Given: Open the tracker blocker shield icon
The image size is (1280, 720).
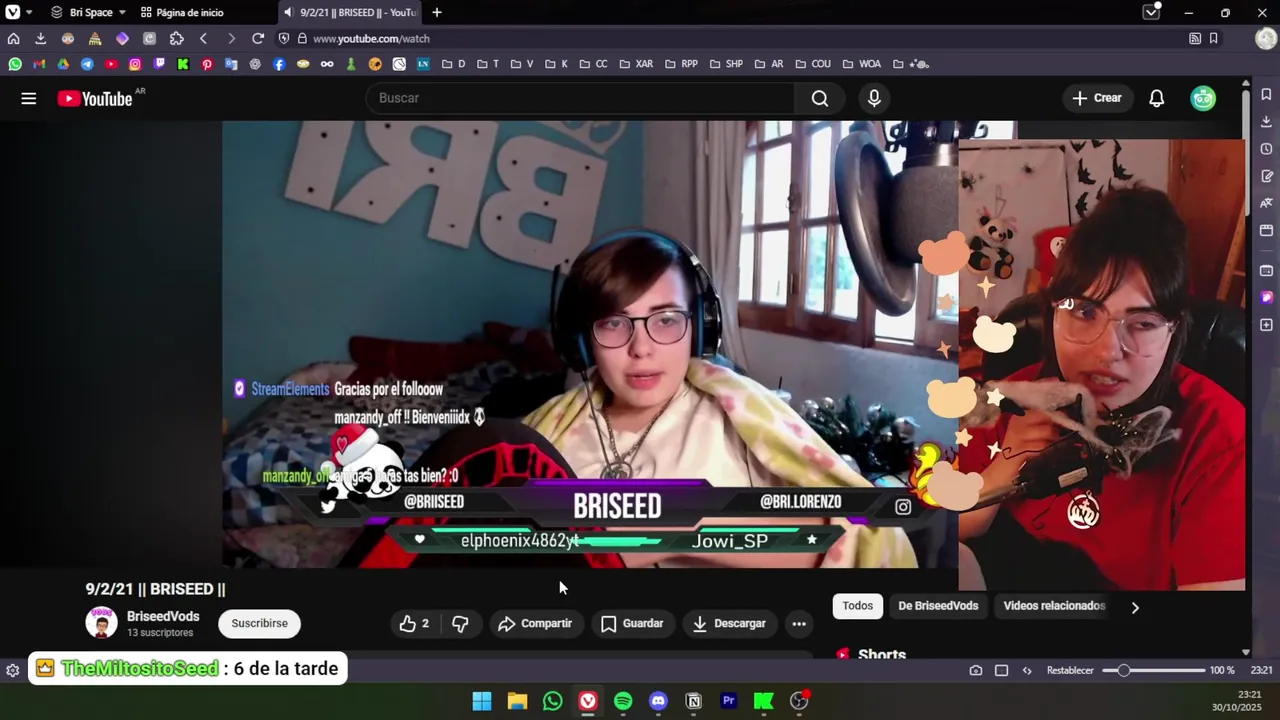Looking at the screenshot, I should pyautogui.click(x=284, y=38).
